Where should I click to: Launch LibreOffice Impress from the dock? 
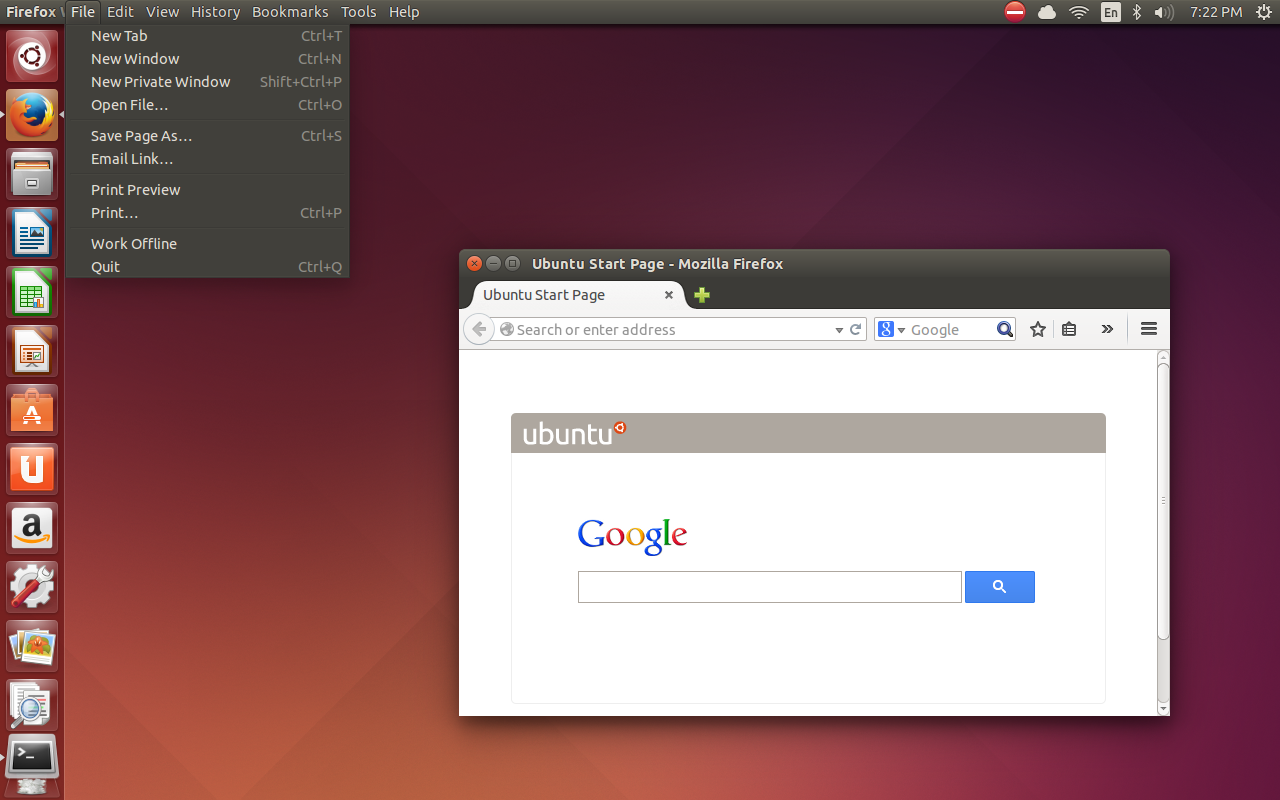[x=32, y=351]
